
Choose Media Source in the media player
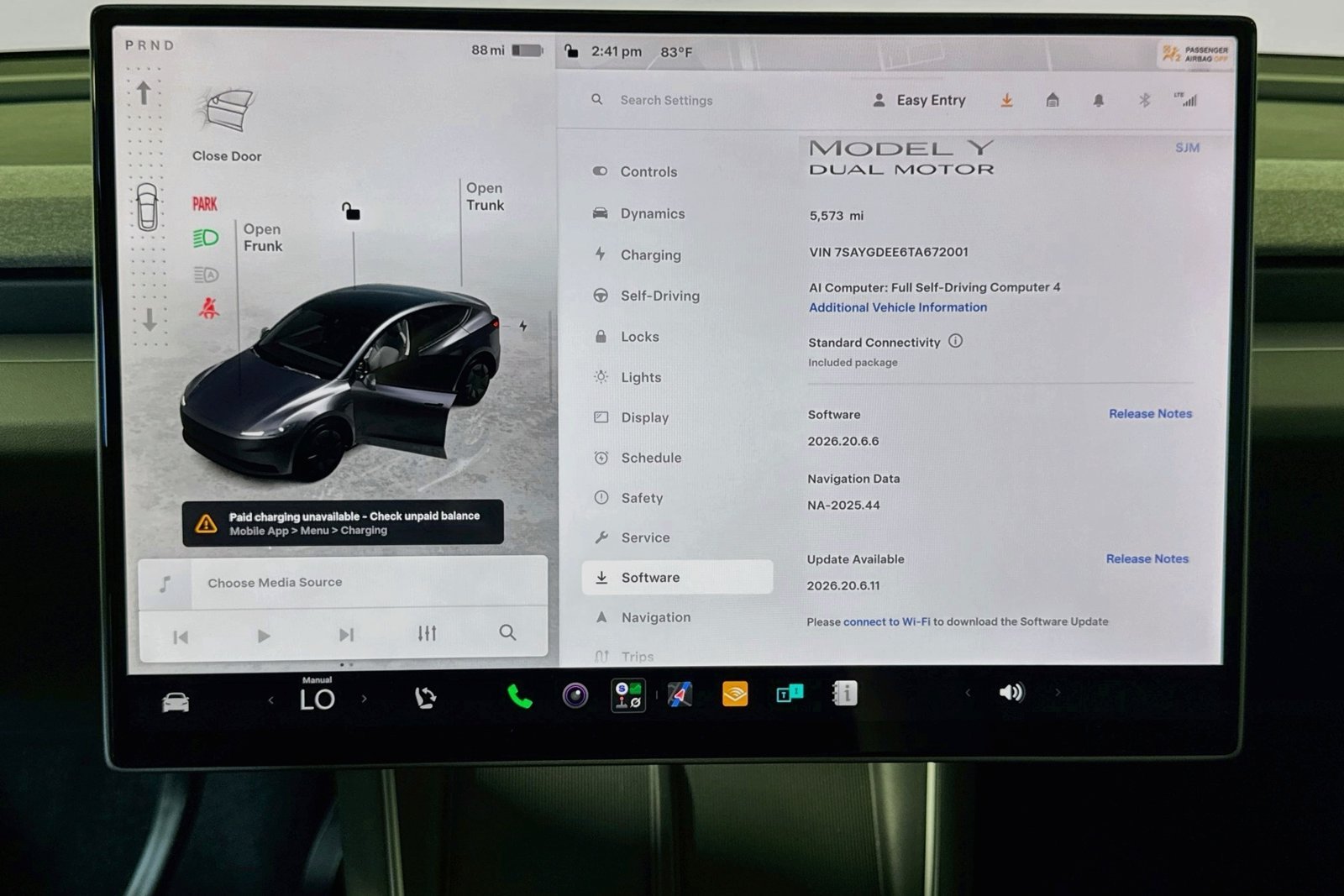coord(275,583)
